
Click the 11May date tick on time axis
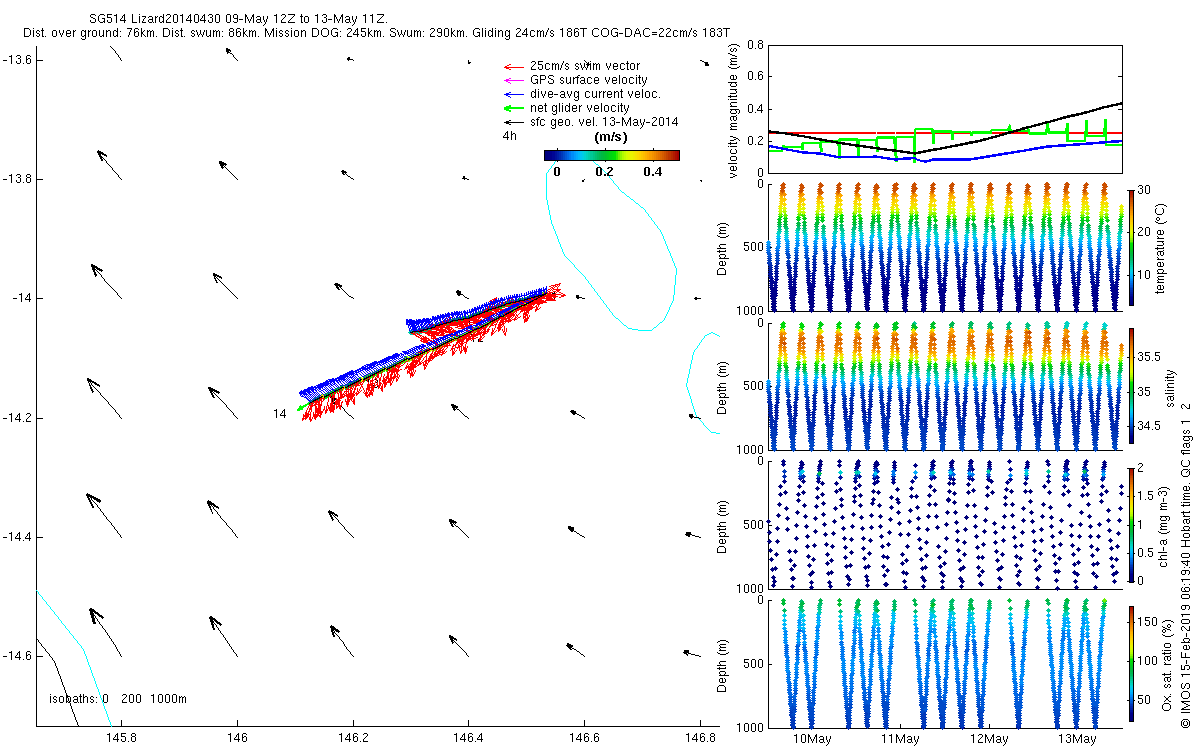900,739
